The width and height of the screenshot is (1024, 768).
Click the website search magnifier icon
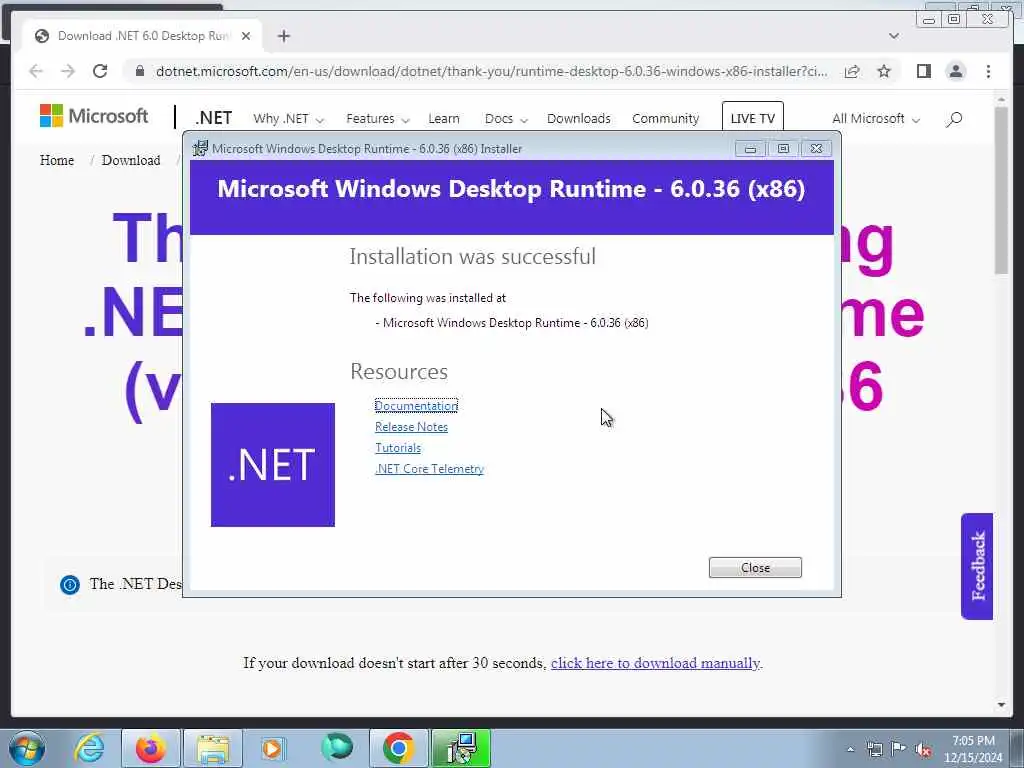pos(954,119)
